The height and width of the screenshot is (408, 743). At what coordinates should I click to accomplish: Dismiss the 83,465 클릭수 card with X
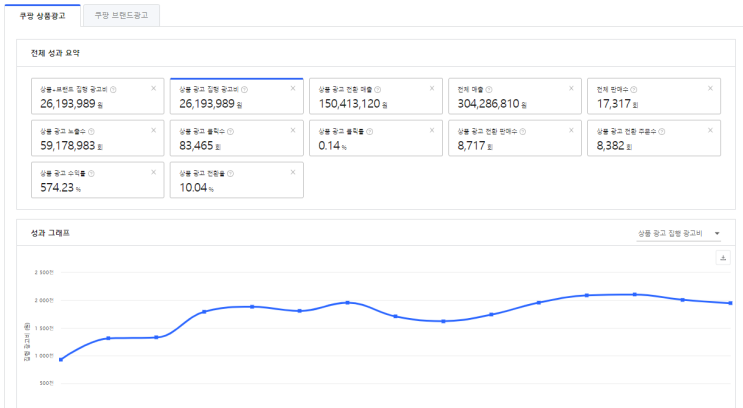click(x=292, y=130)
